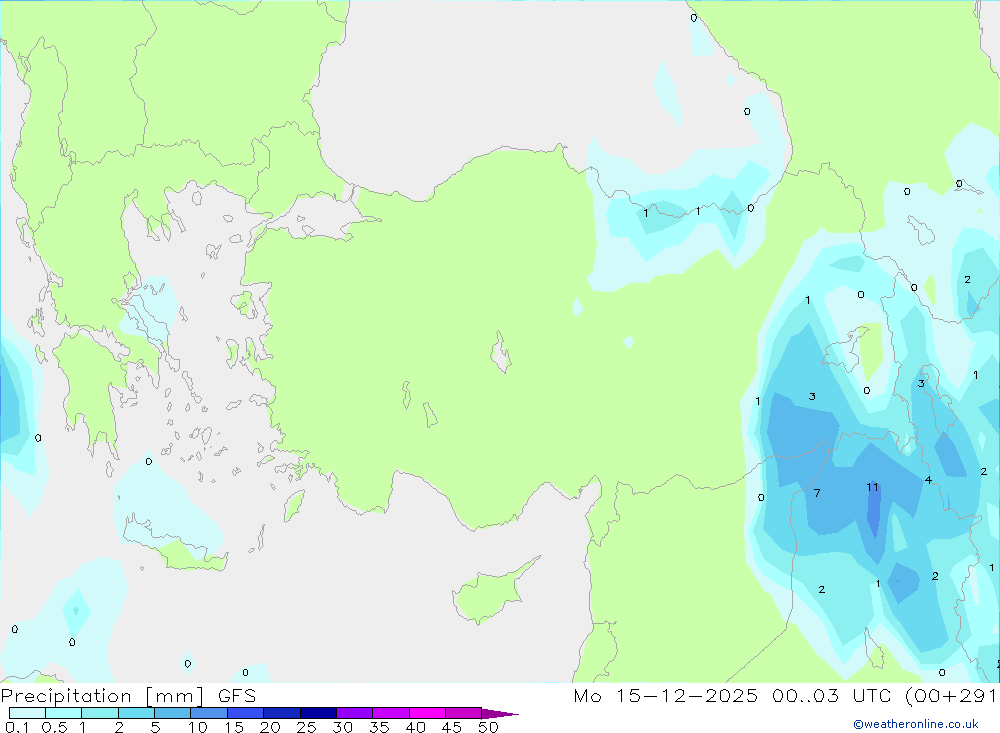Pick the 25–30 mm dark blue swatch
1000x733 pixels.
[x=318, y=713]
